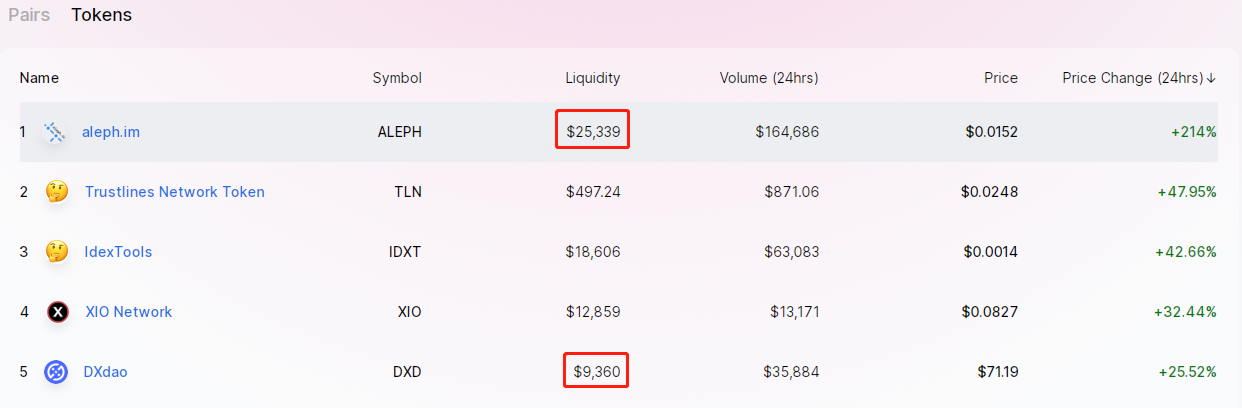Image resolution: width=1242 pixels, height=408 pixels.
Task: Click the highlighted $25,339 liquidity value
Action: point(593,132)
